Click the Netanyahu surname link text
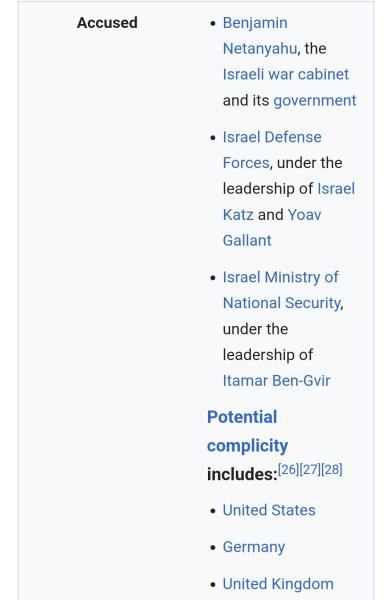Screen dimensions: 392x600 coord(260,49)
